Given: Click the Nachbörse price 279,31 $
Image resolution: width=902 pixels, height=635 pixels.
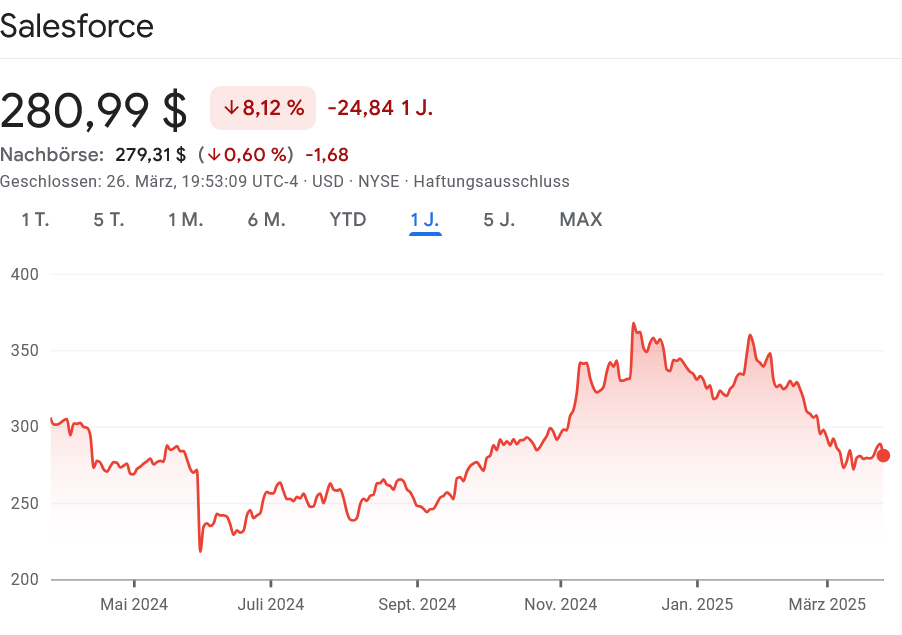Looking at the screenshot, I should point(150,155).
